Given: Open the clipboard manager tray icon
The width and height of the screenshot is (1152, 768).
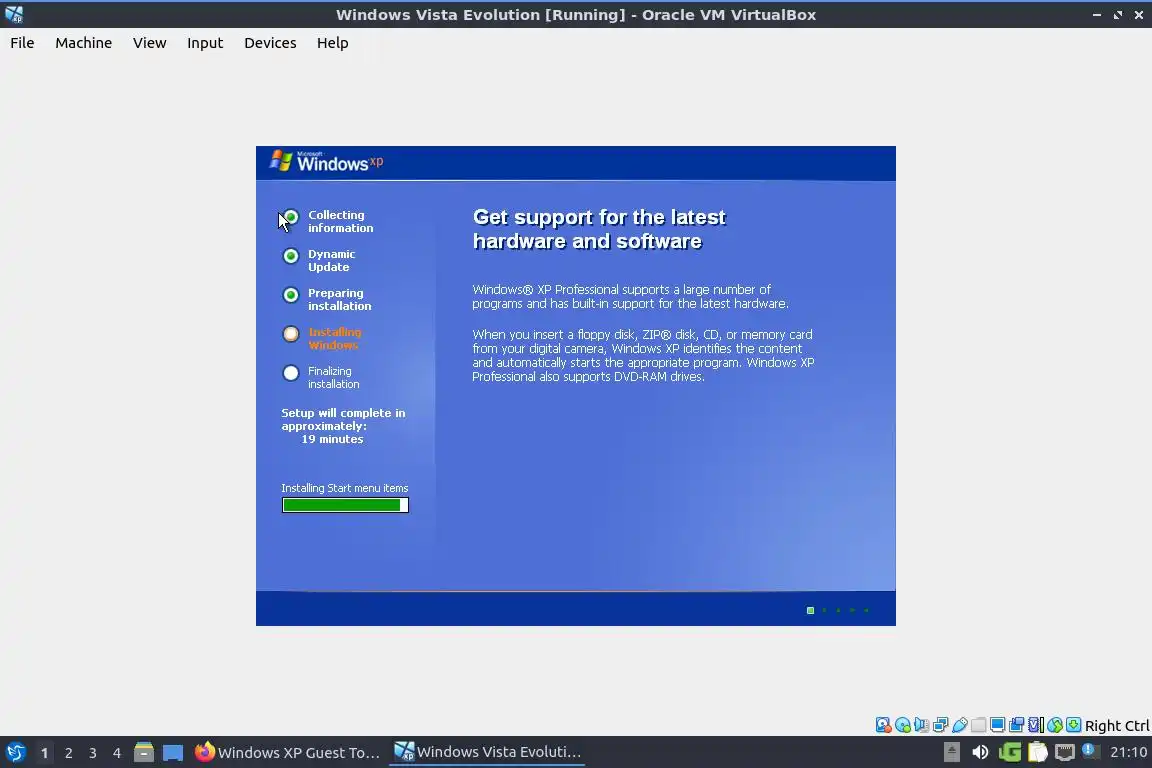Looking at the screenshot, I should tap(1037, 752).
